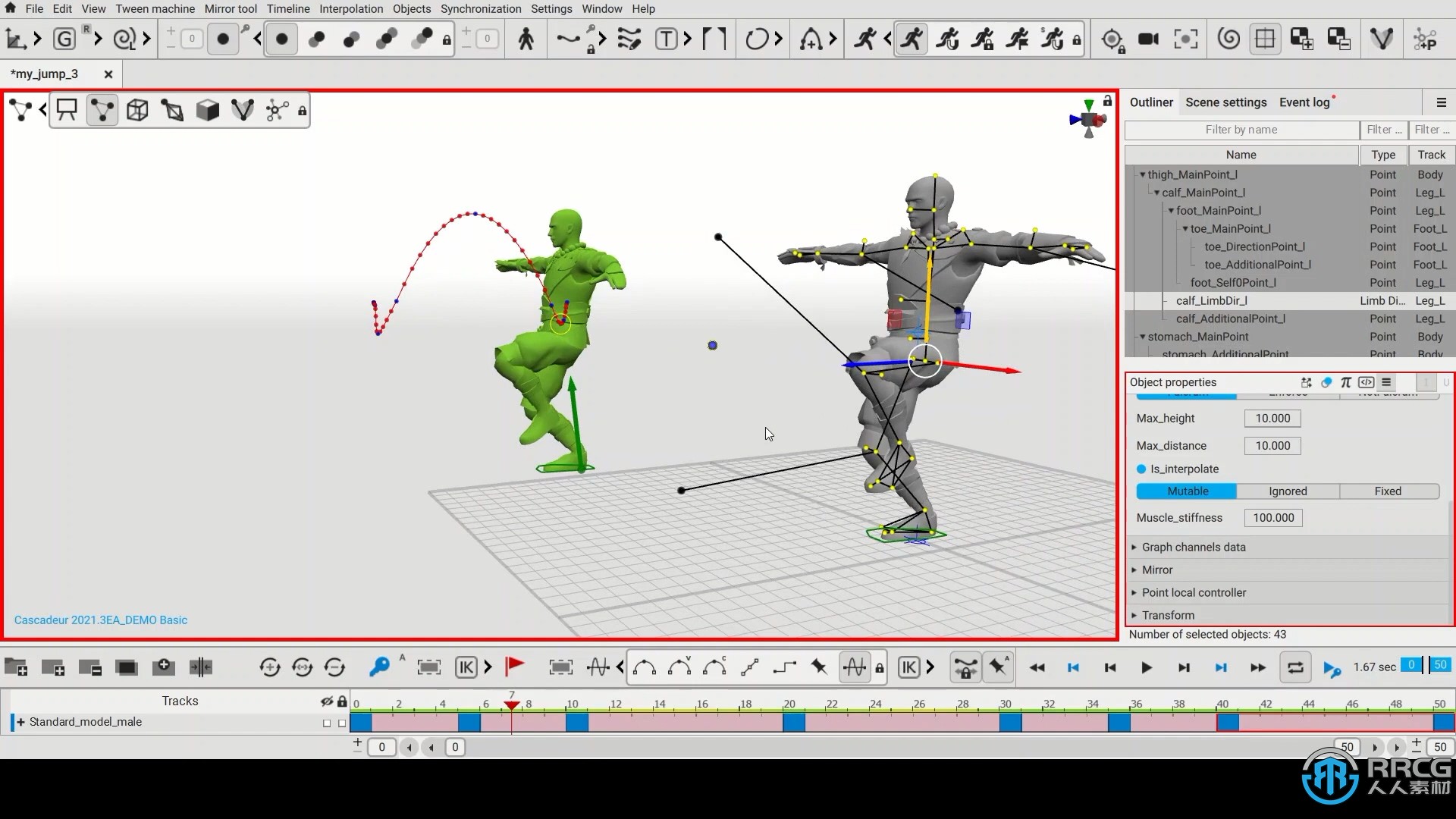Click the Mutable toggle button
The height and width of the screenshot is (819, 1456).
coord(1188,491)
